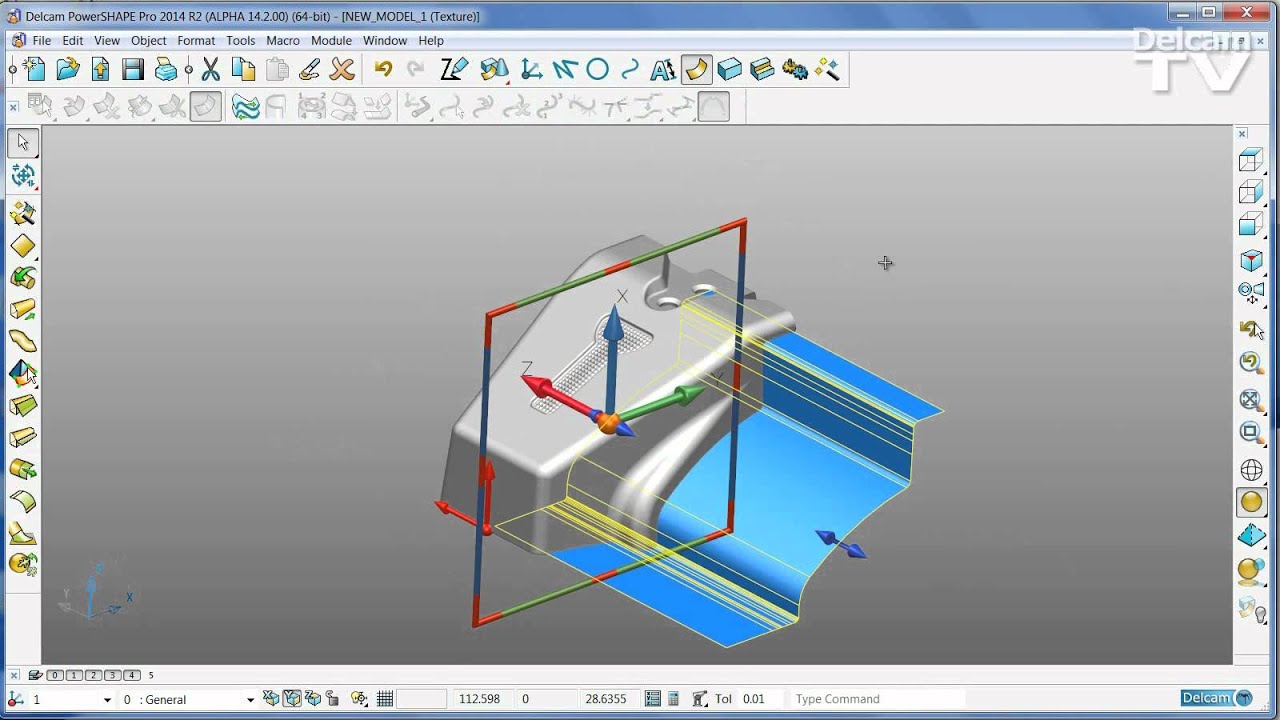
Task: Open the Solid block tool
Action: click(x=729, y=69)
